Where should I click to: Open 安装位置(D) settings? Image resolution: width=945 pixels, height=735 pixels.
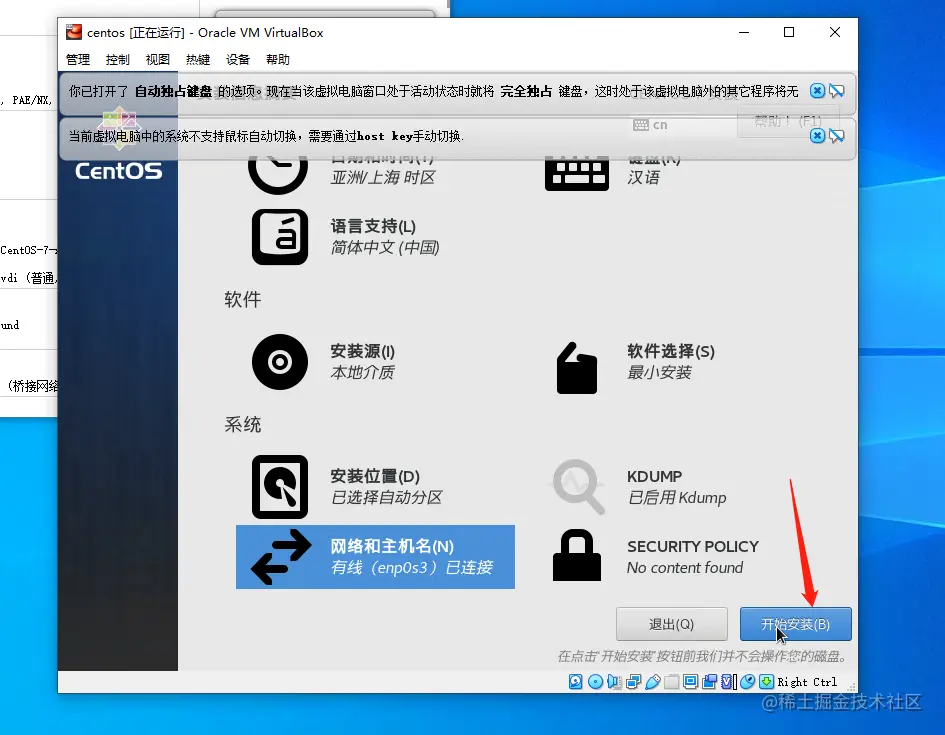tap(375, 476)
